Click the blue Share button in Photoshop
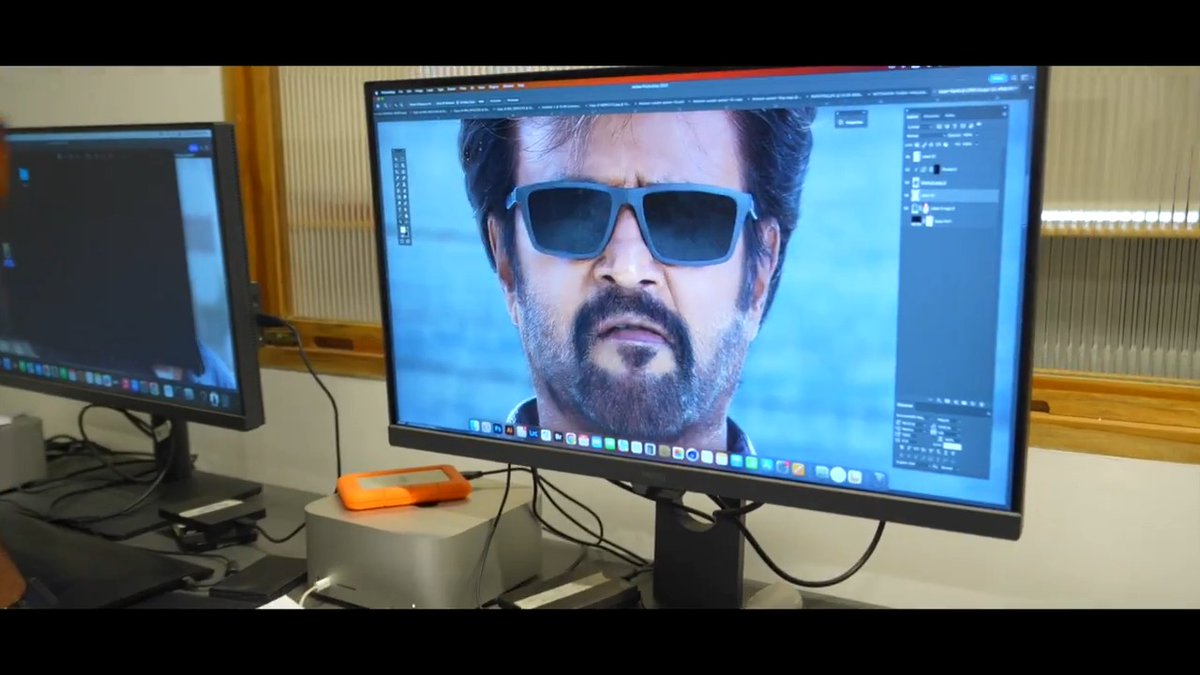Screen dimensions: 1200x675 (x=997, y=78)
